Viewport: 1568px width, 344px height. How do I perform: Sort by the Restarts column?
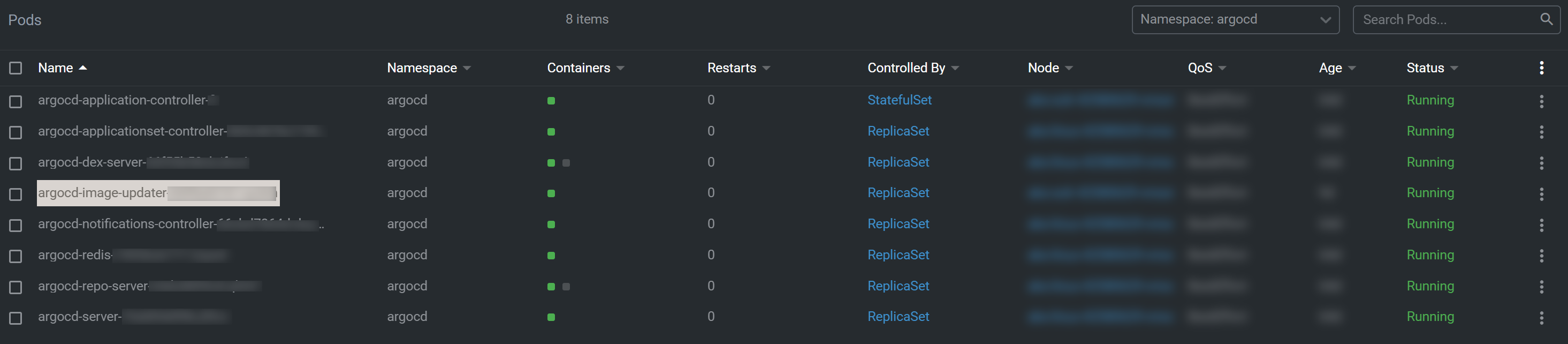point(732,68)
